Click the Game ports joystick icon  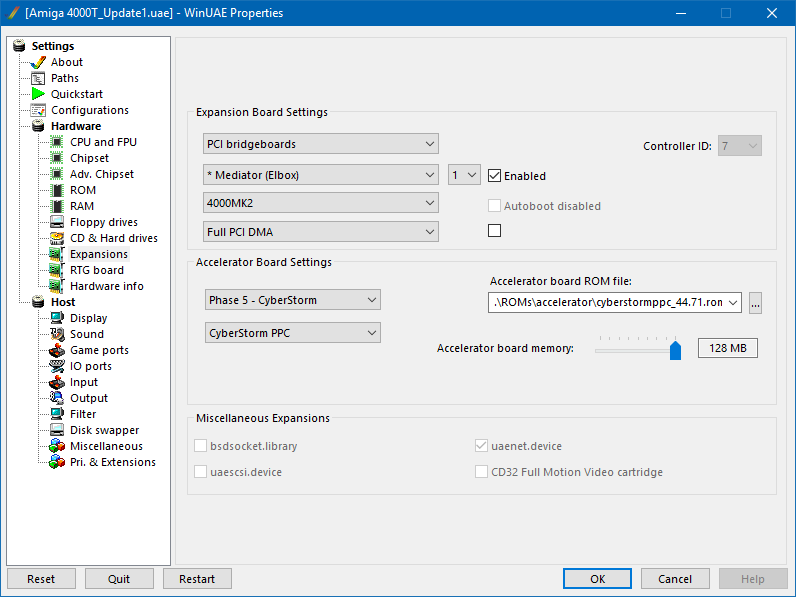tap(58, 350)
